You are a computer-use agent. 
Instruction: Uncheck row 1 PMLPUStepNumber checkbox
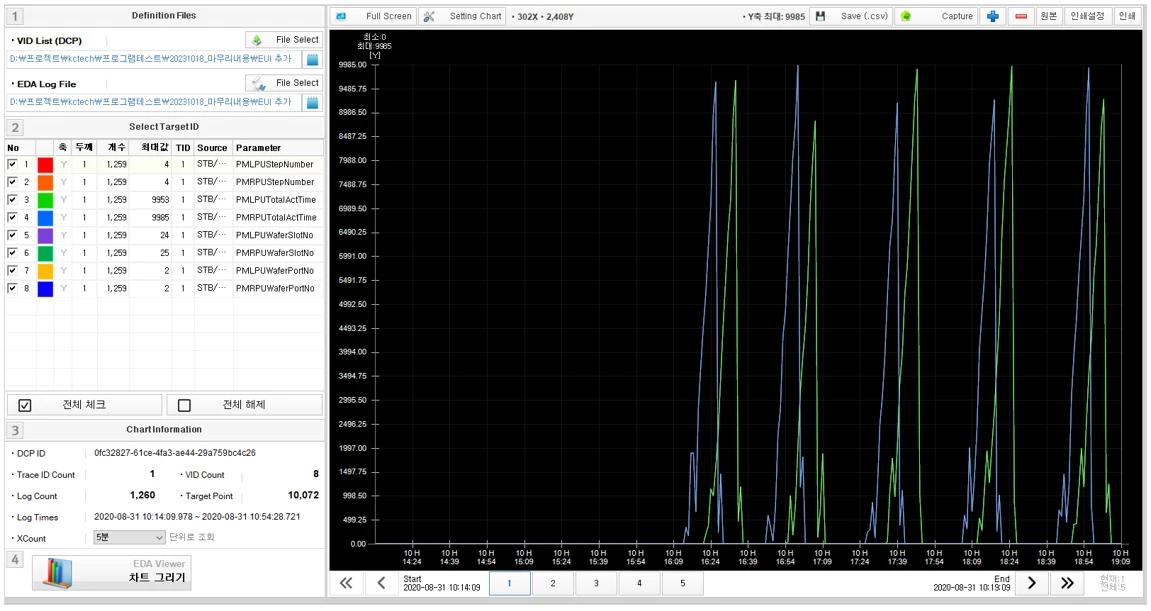[12, 164]
